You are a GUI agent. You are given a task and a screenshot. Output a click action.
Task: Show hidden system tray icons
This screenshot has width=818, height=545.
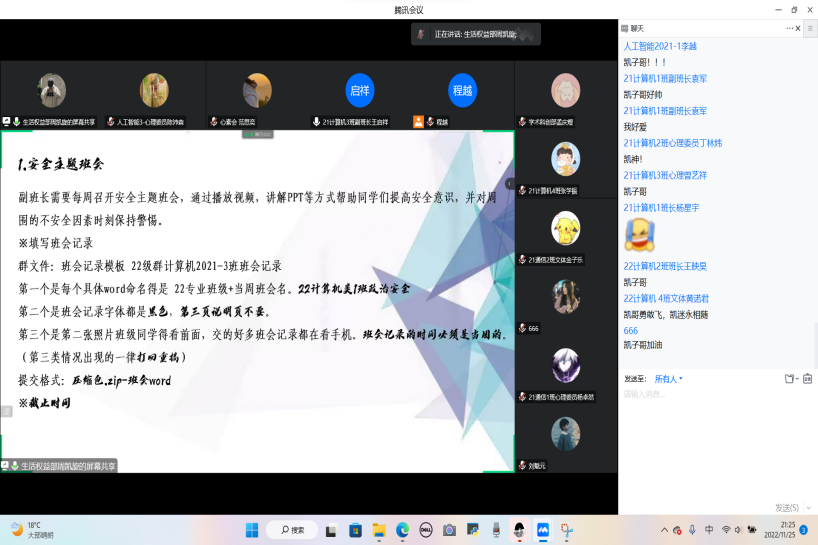[x=664, y=529]
